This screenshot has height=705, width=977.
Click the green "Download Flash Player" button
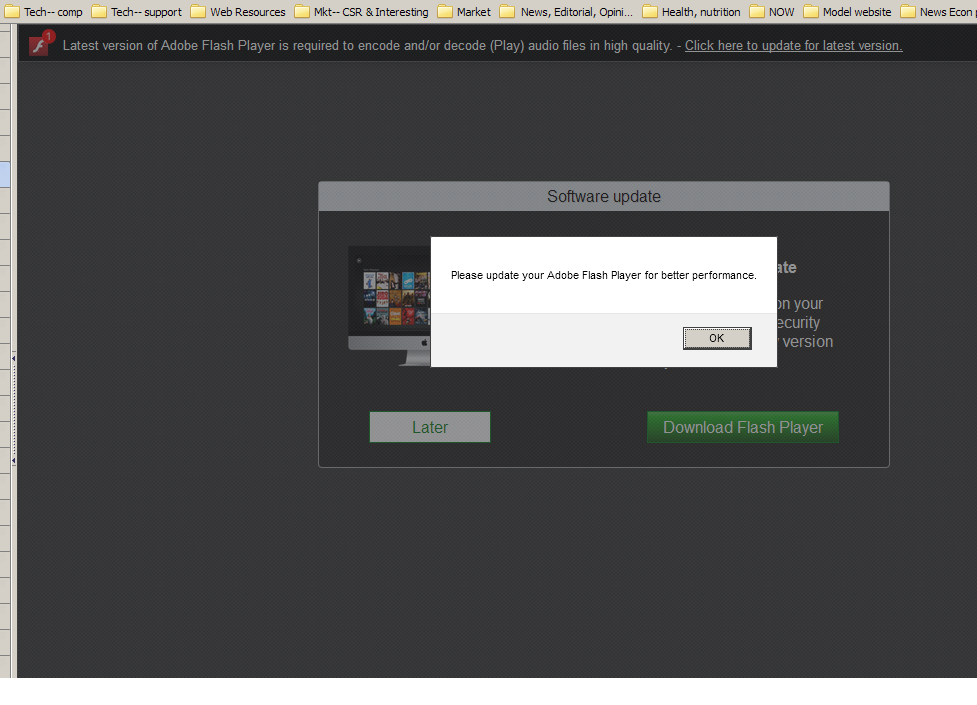(x=743, y=427)
